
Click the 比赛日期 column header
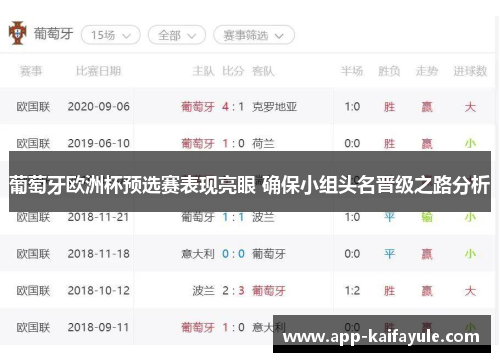point(98,71)
